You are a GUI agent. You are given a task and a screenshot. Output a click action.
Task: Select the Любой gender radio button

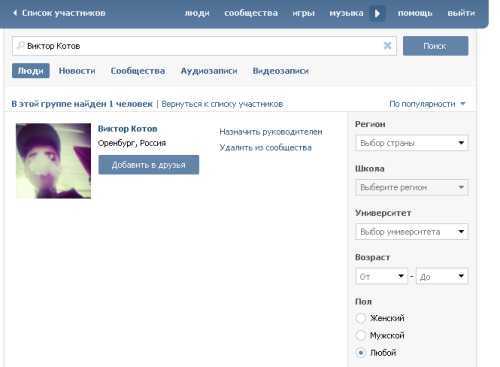click(361, 353)
